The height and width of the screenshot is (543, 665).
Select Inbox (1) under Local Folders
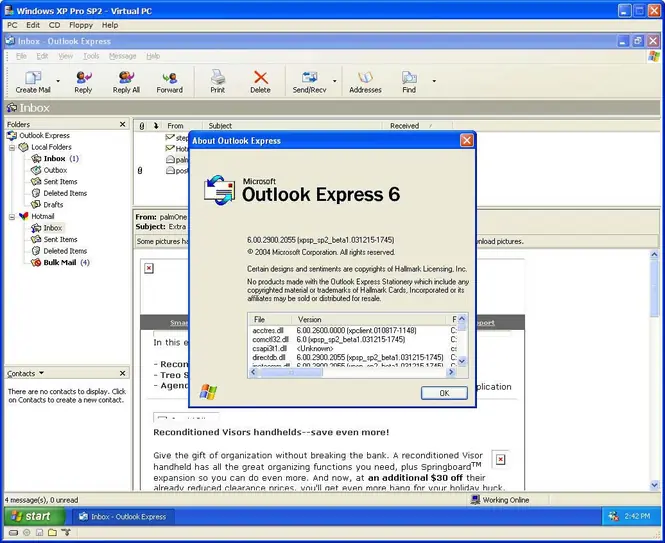click(x=61, y=159)
